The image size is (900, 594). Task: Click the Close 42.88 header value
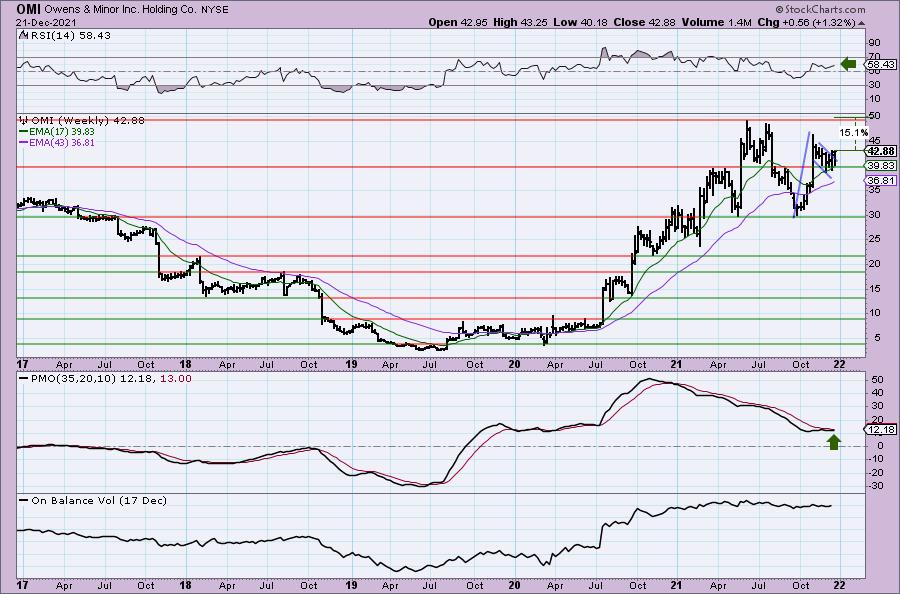pos(643,22)
